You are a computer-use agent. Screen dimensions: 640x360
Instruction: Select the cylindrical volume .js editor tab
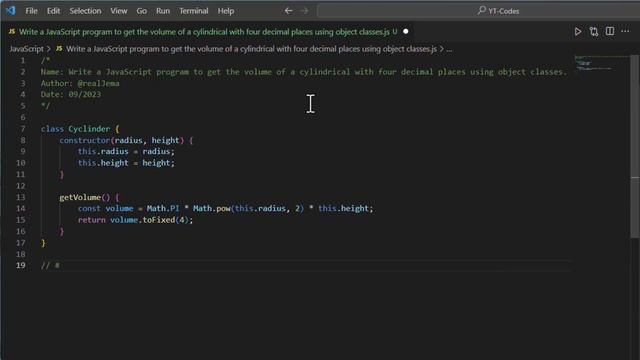tap(208, 31)
